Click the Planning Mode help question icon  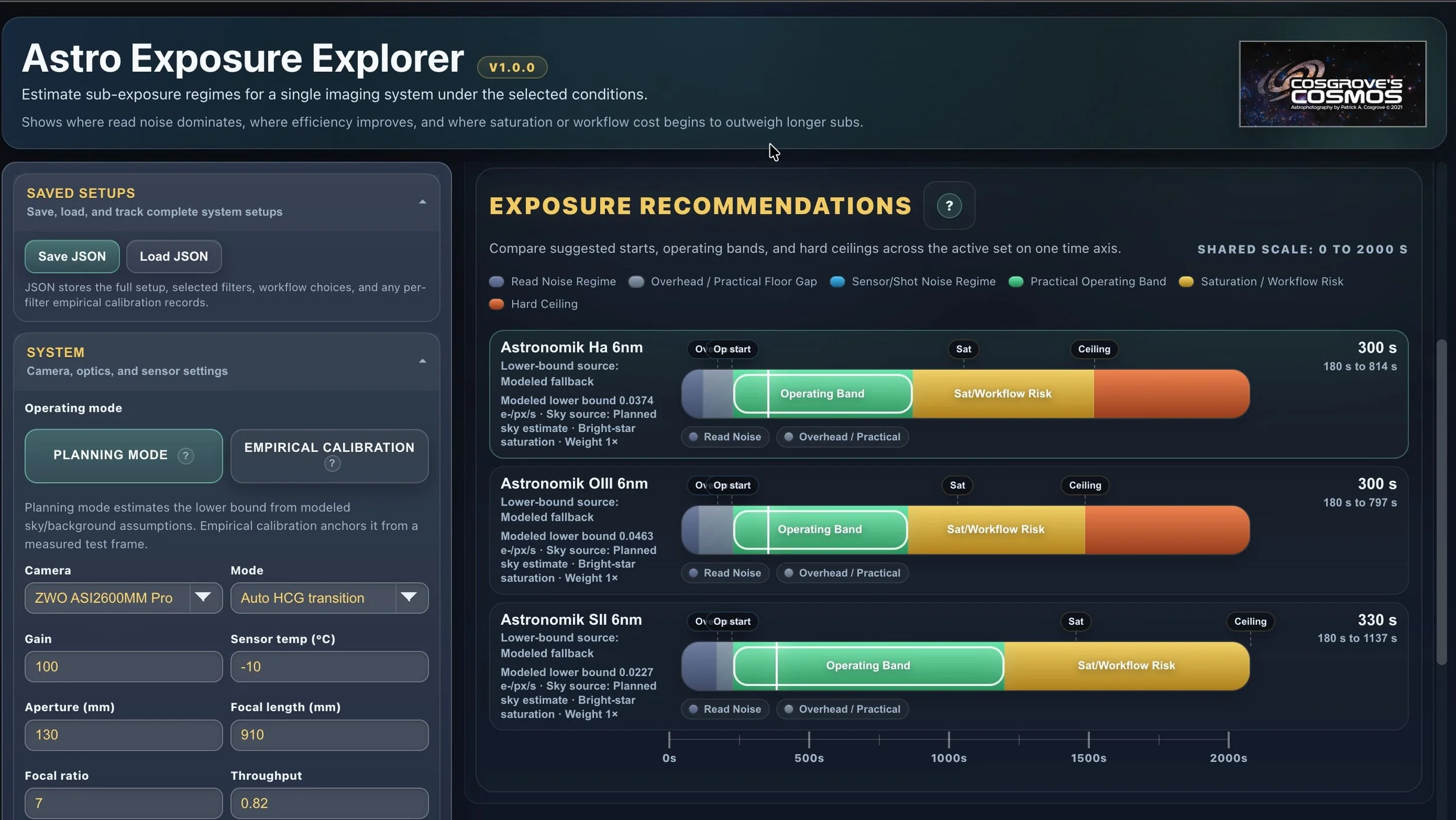pyautogui.click(x=185, y=455)
